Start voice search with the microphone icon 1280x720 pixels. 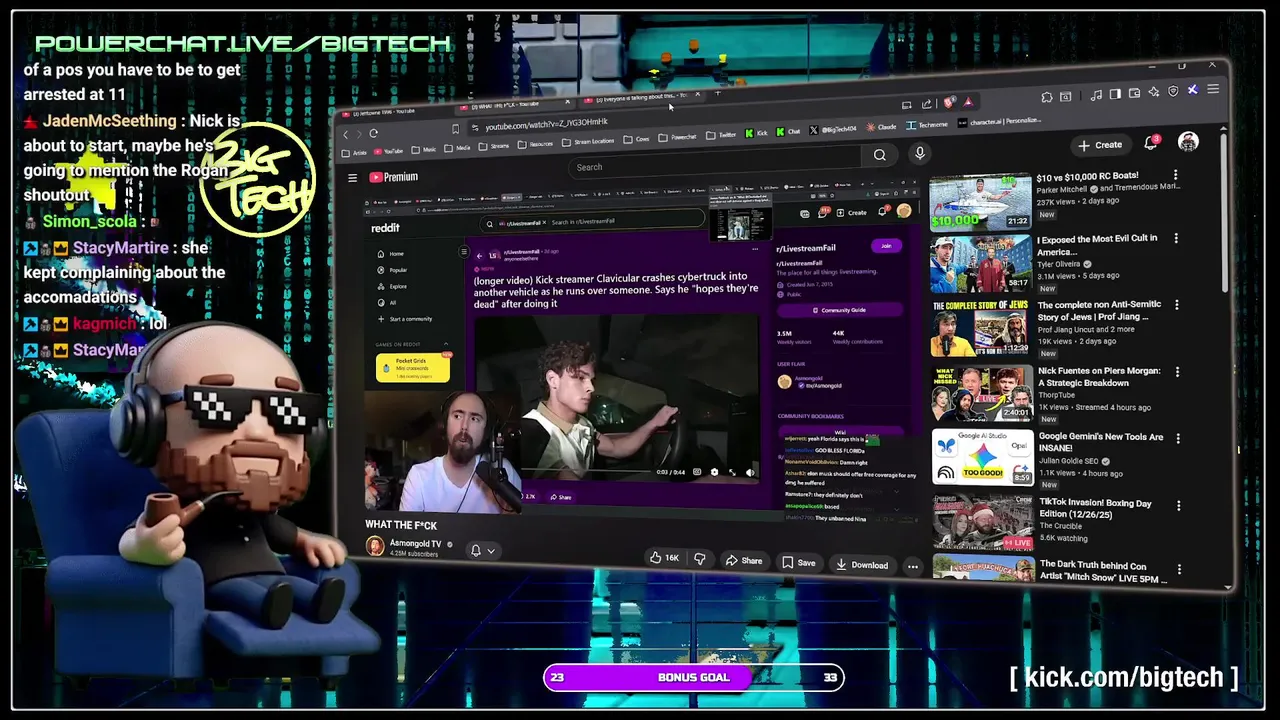click(x=920, y=153)
